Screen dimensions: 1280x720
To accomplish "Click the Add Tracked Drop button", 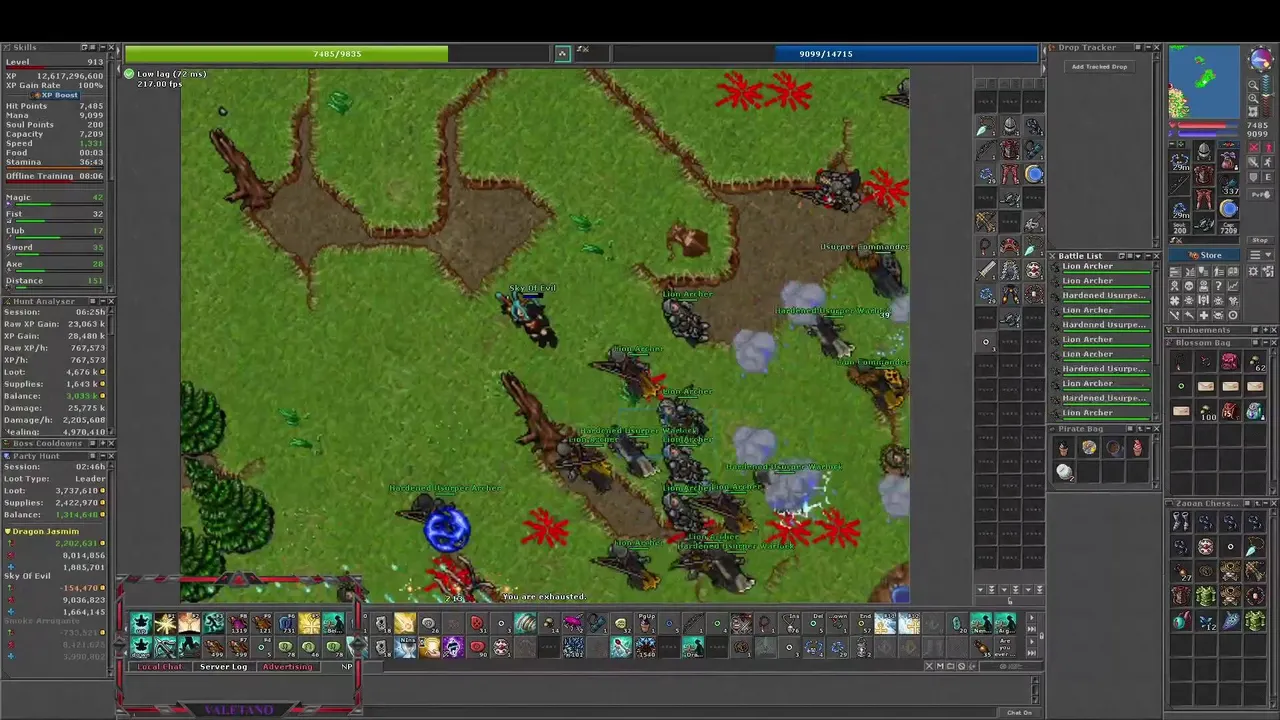I will [1099, 67].
